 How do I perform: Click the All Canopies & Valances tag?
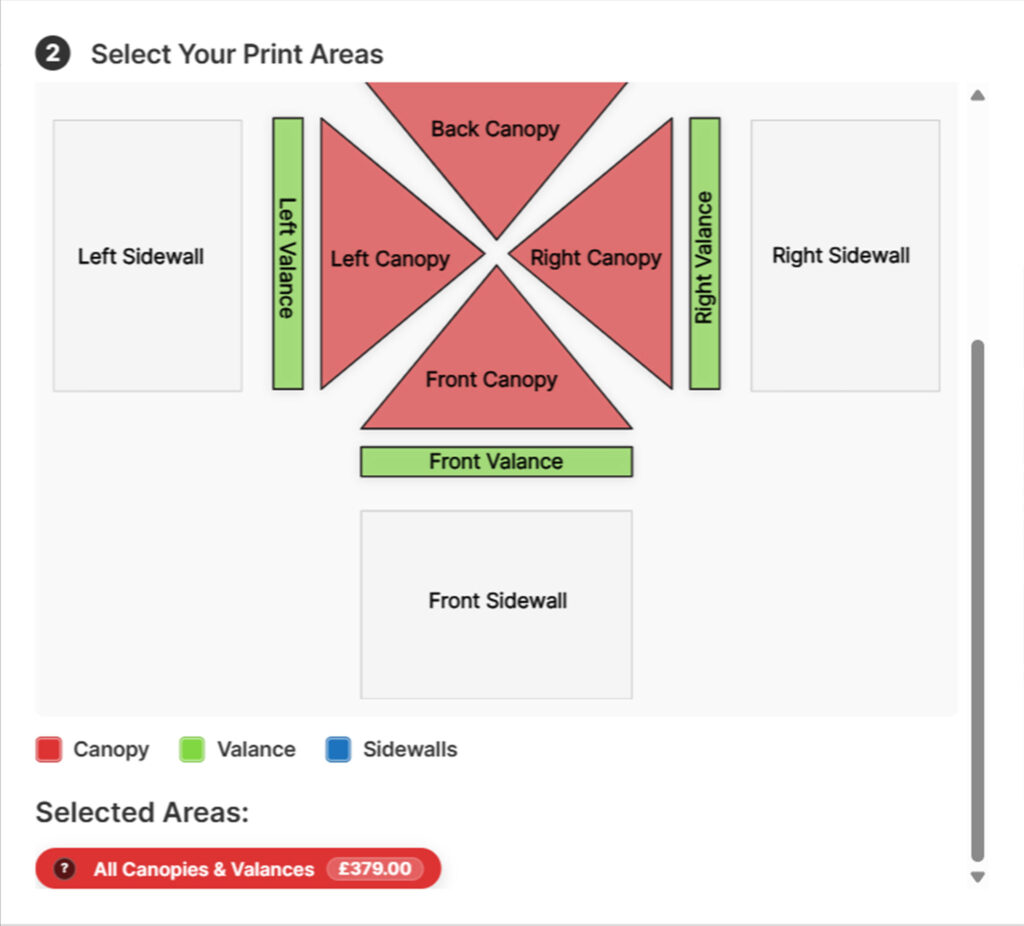(204, 869)
